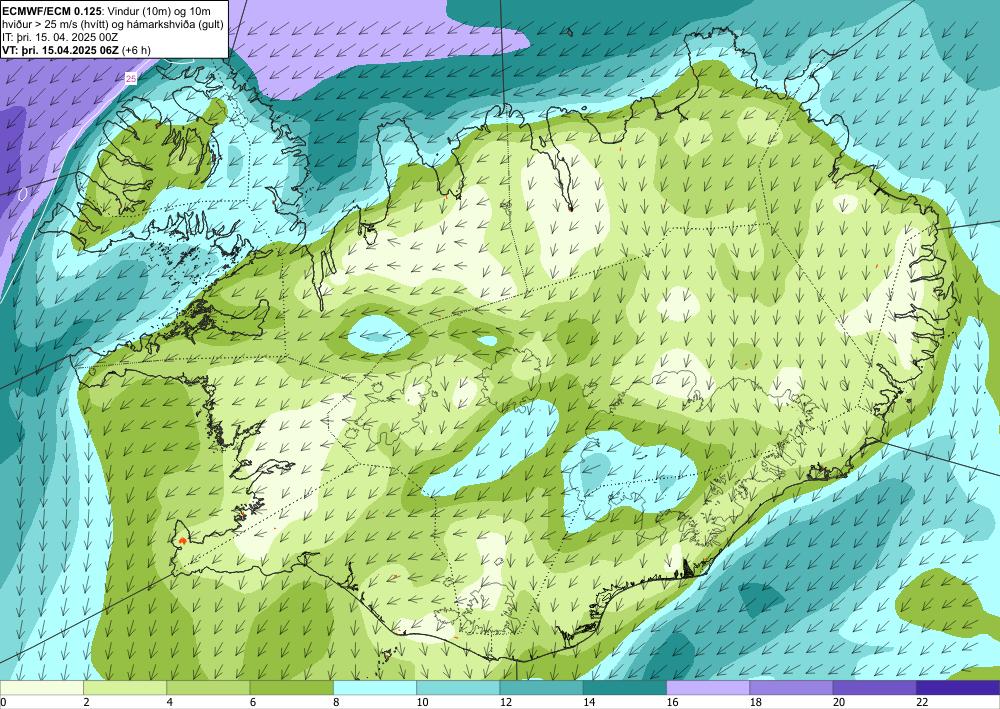
Task: Click the dark teal 14–16 m/s legend swatch
Action: click(x=625, y=687)
